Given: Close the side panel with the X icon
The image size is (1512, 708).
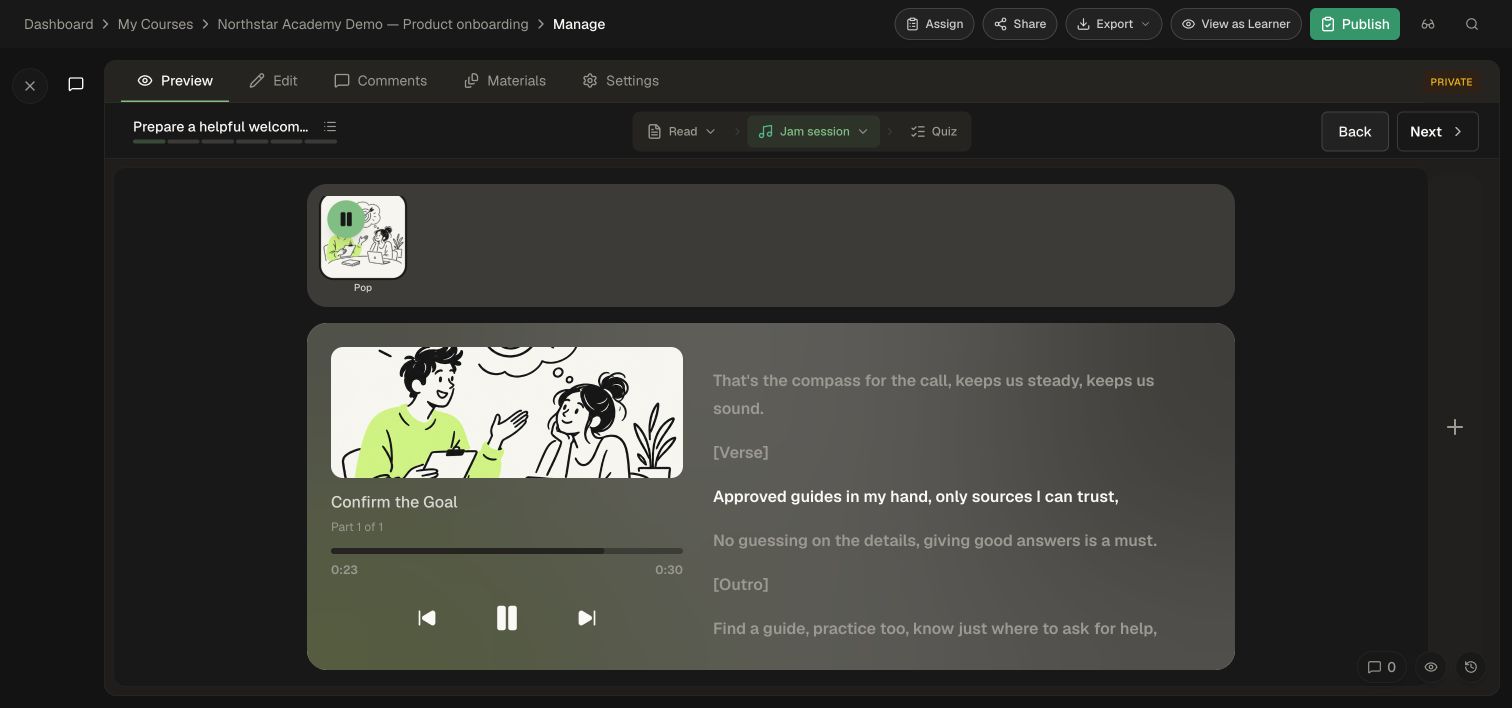Looking at the screenshot, I should [30, 86].
